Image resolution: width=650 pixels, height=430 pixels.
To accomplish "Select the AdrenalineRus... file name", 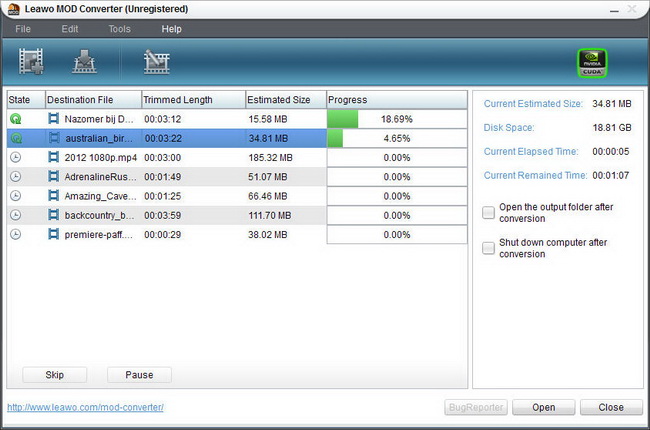I will click(100, 177).
